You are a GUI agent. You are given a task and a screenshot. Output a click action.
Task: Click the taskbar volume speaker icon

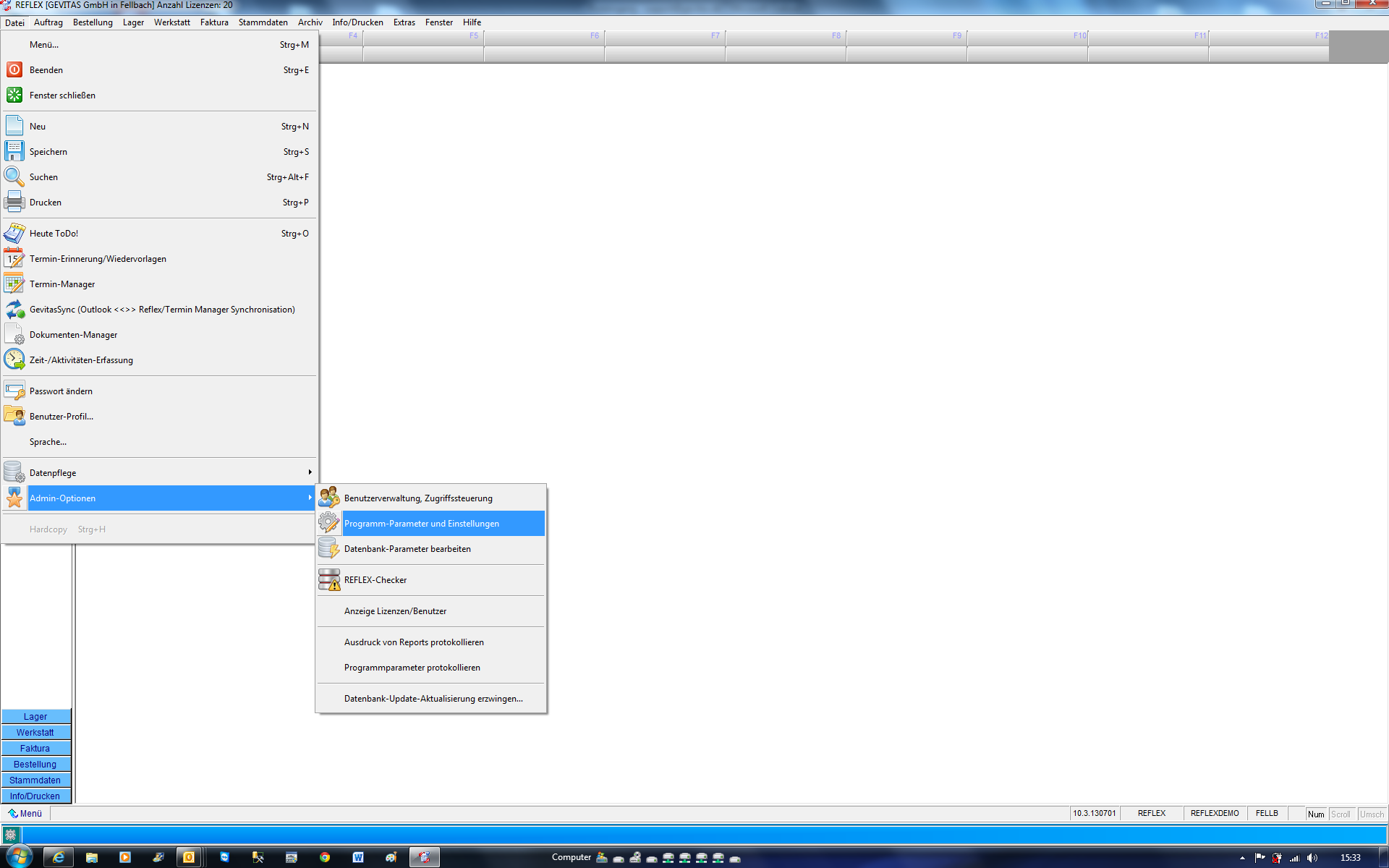(1312, 858)
